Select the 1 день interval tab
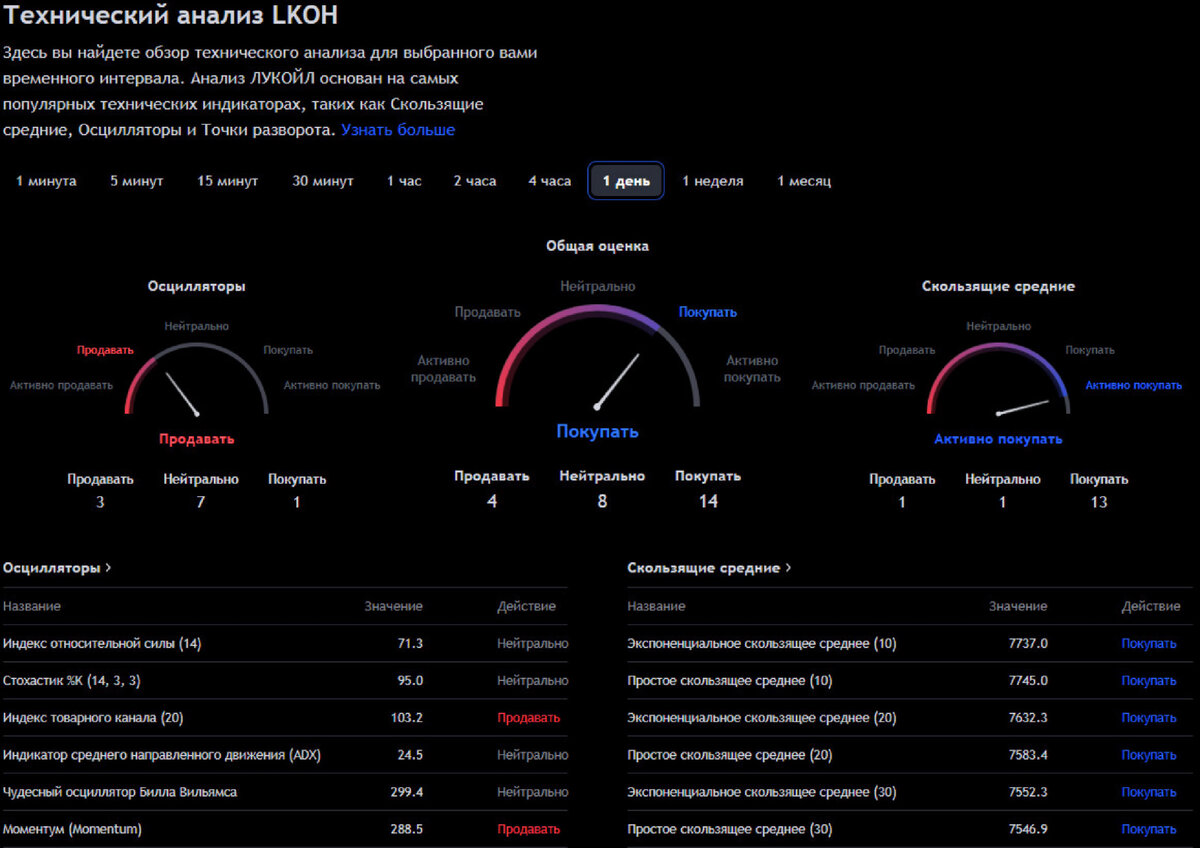Screen dimensions: 1200x848 pyautogui.click(x=626, y=181)
